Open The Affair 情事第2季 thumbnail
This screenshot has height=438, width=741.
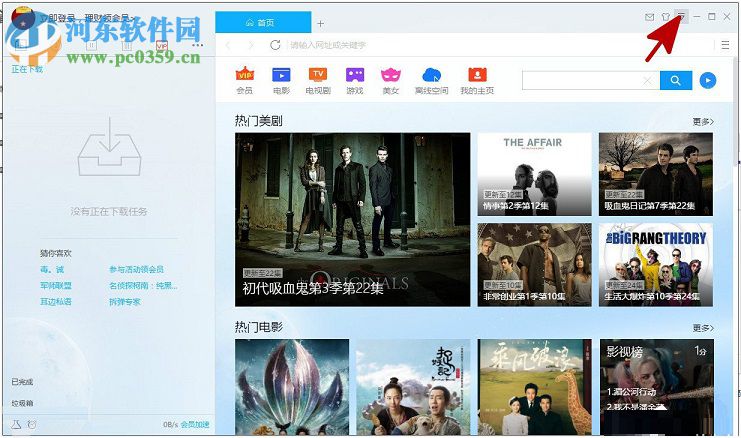[x=534, y=174]
